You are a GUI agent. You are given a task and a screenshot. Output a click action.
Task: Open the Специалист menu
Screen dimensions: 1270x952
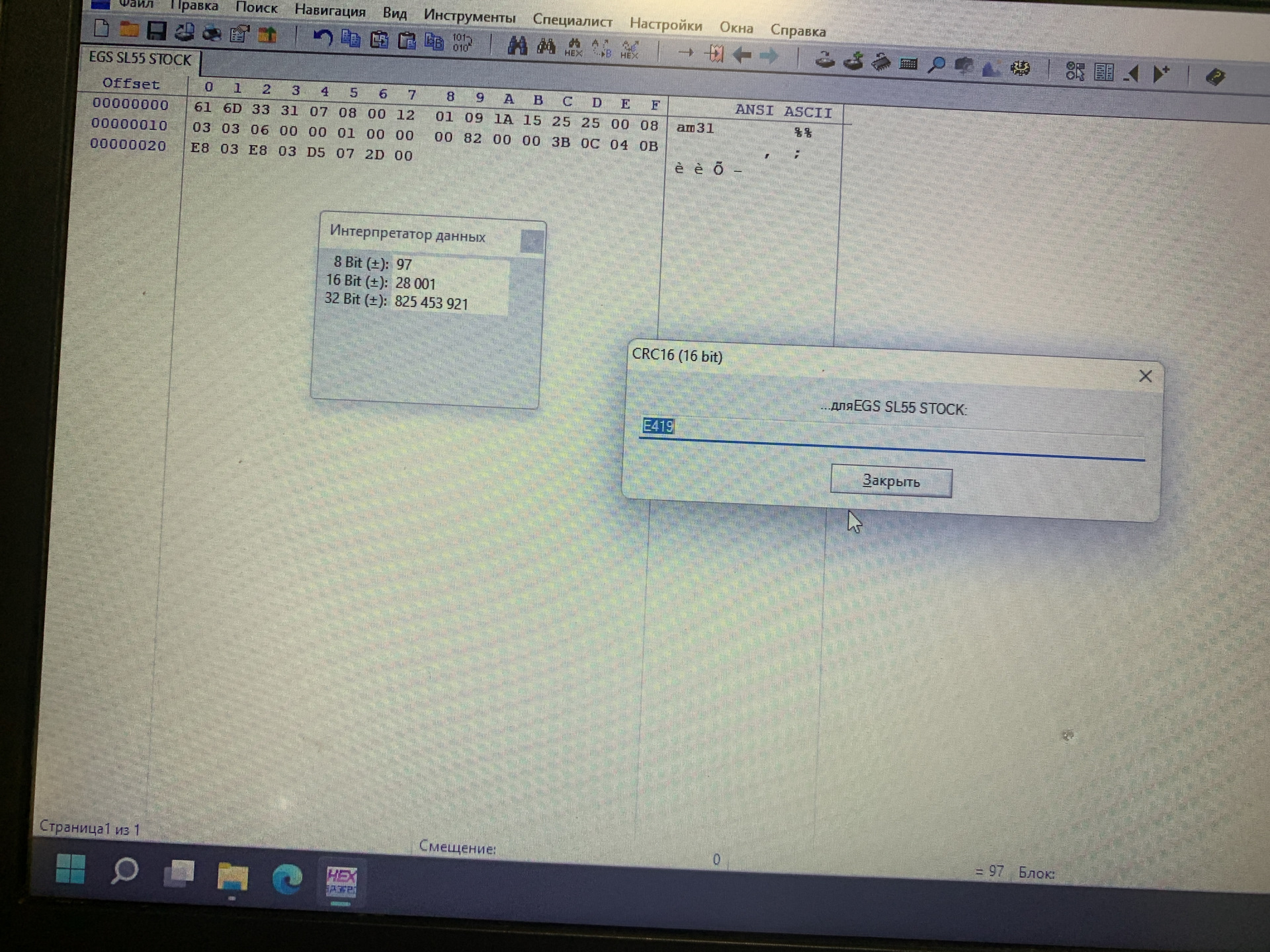572,20
